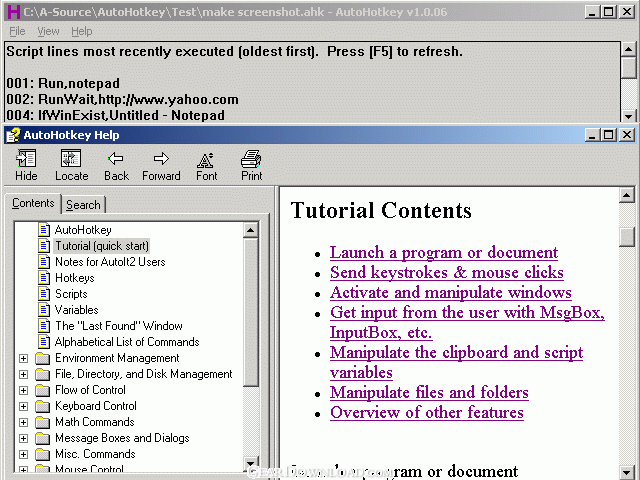Viewport: 640px width, 480px height.
Task: Click the page icon beside Tutorial (quick start)
Action: (x=44, y=246)
